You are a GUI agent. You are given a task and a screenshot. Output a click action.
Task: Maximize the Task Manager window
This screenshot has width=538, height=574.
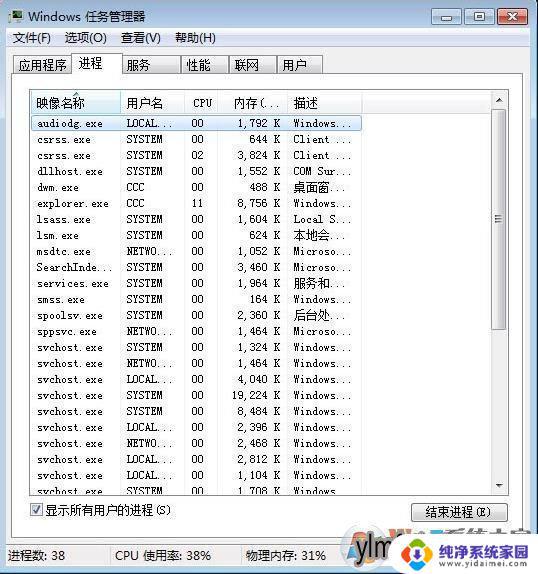[479, 17]
